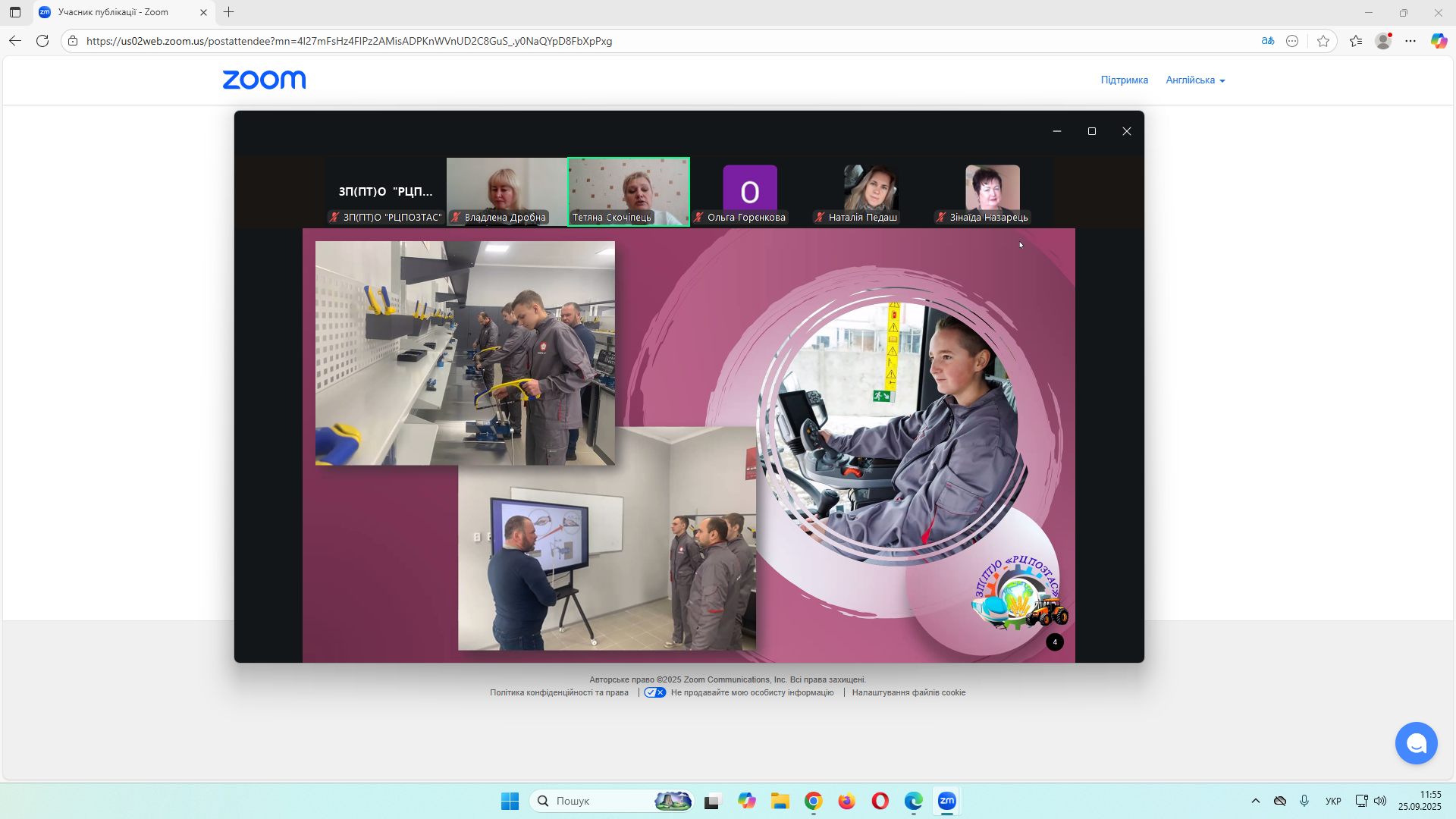Show hidden system tray icons chevron

1255,801
